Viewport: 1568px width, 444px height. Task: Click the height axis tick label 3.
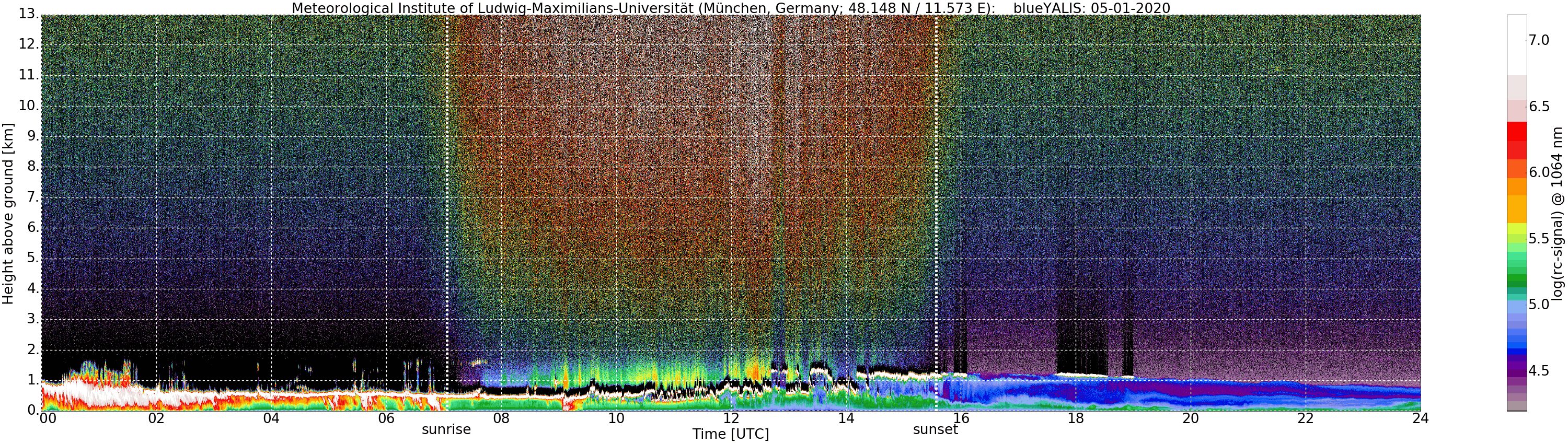(33, 319)
